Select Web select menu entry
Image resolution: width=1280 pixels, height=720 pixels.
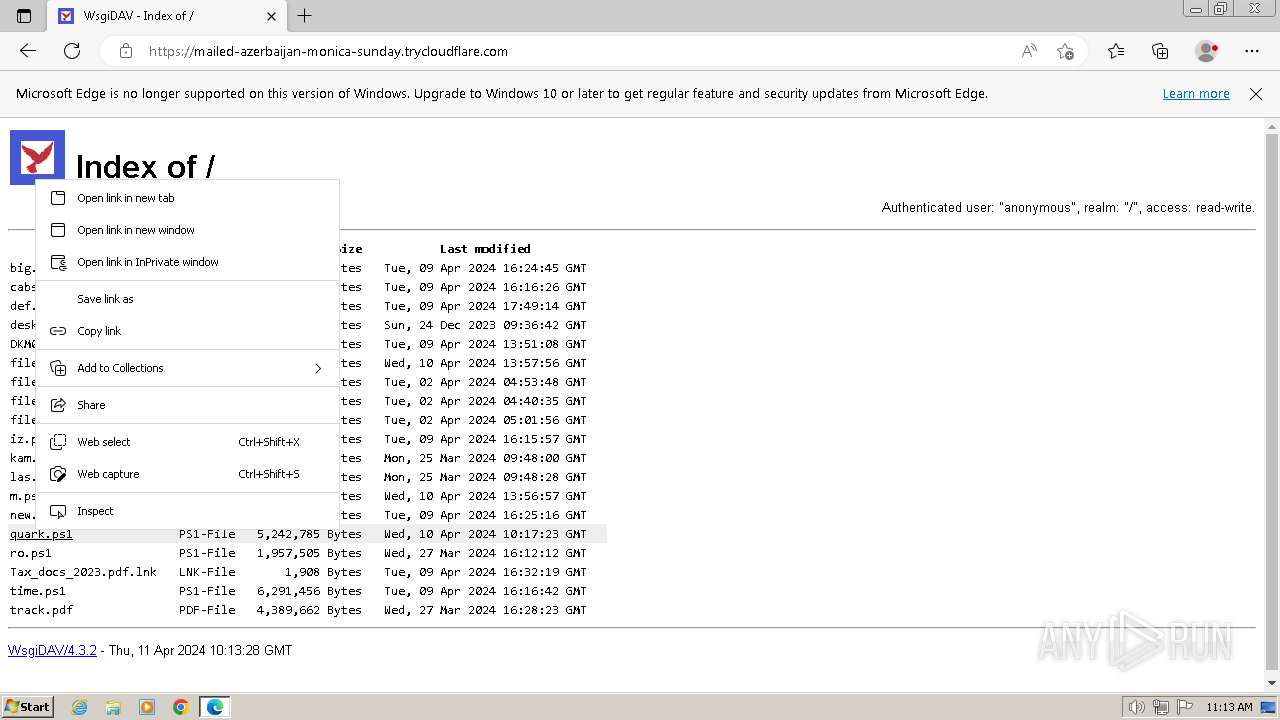pyautogui.click(x=187, y=442)
